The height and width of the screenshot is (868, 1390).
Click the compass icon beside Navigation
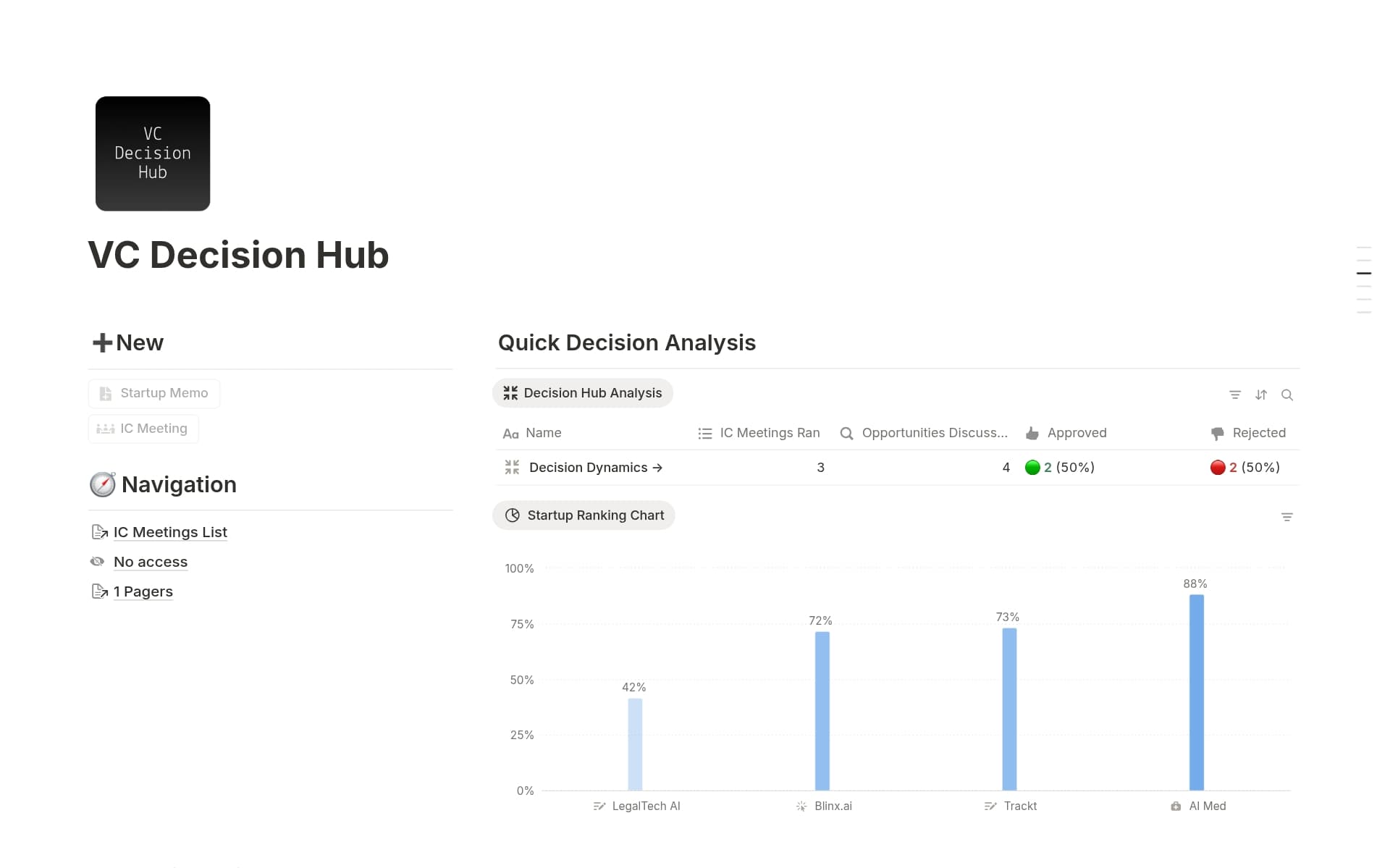click(102, 484)
